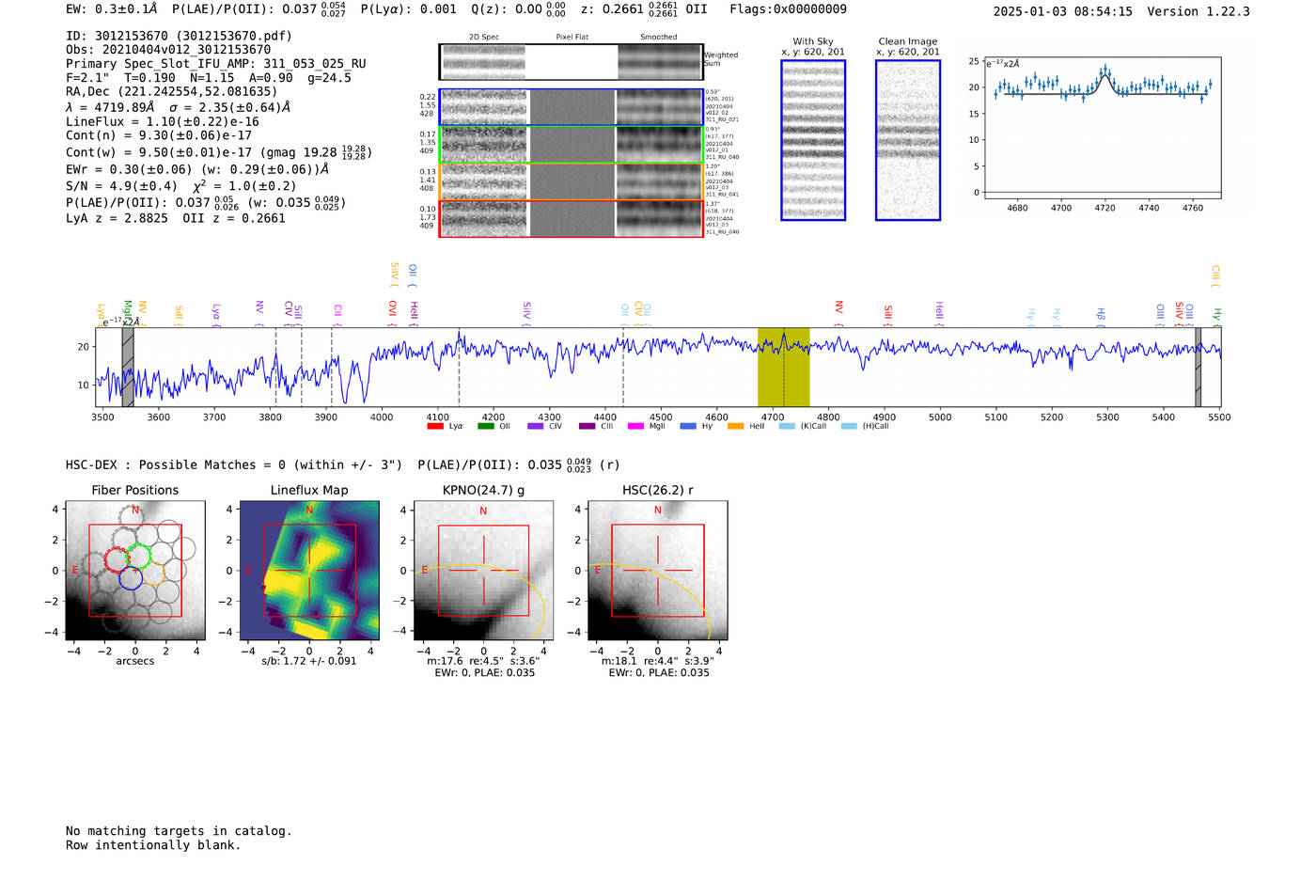Select the orange HeII legend swatch
Screen dimensions: 1316x896
tap(735, 427)
